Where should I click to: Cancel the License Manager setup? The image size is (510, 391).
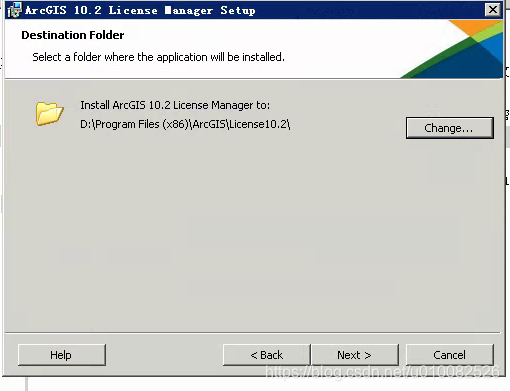(x=450, y=355)
